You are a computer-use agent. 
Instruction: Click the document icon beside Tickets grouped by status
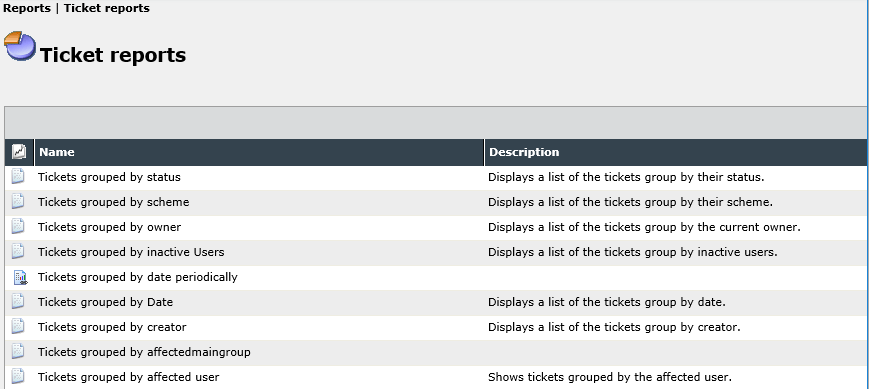(18, 177)
